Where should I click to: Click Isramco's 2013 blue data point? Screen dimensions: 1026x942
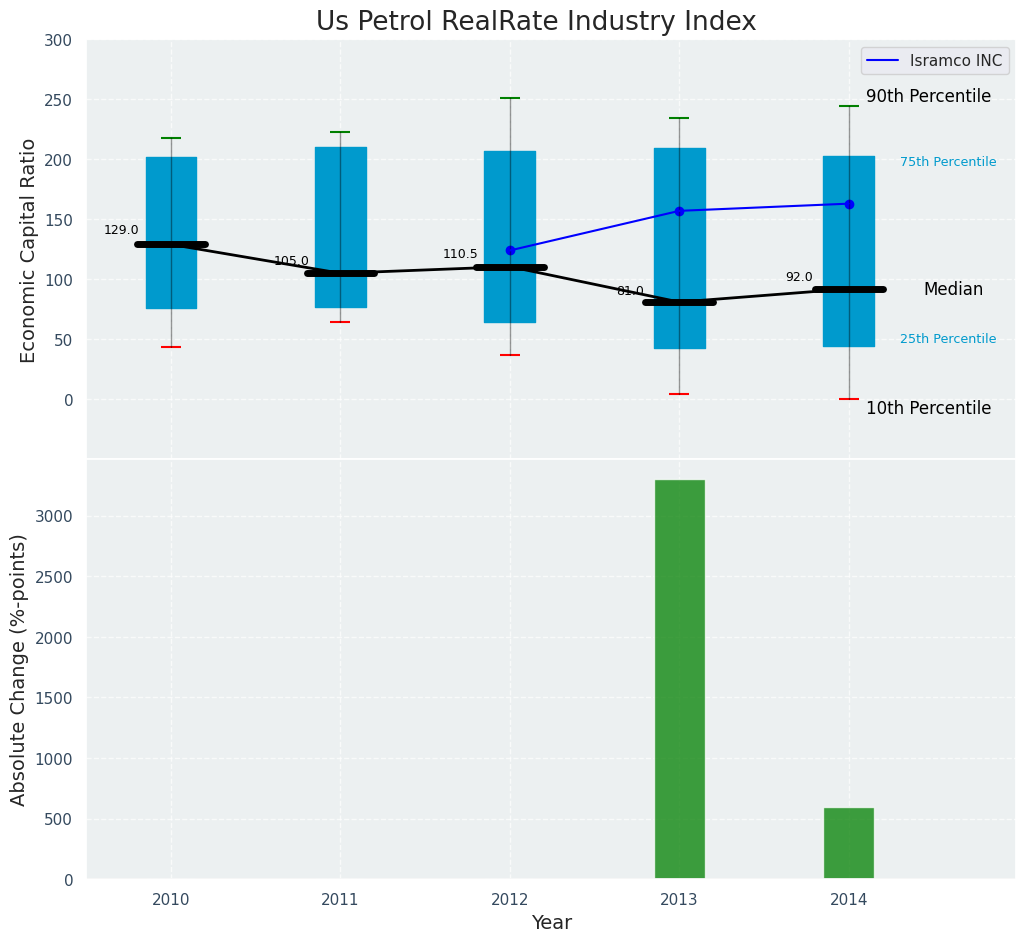tap(679, 211)
